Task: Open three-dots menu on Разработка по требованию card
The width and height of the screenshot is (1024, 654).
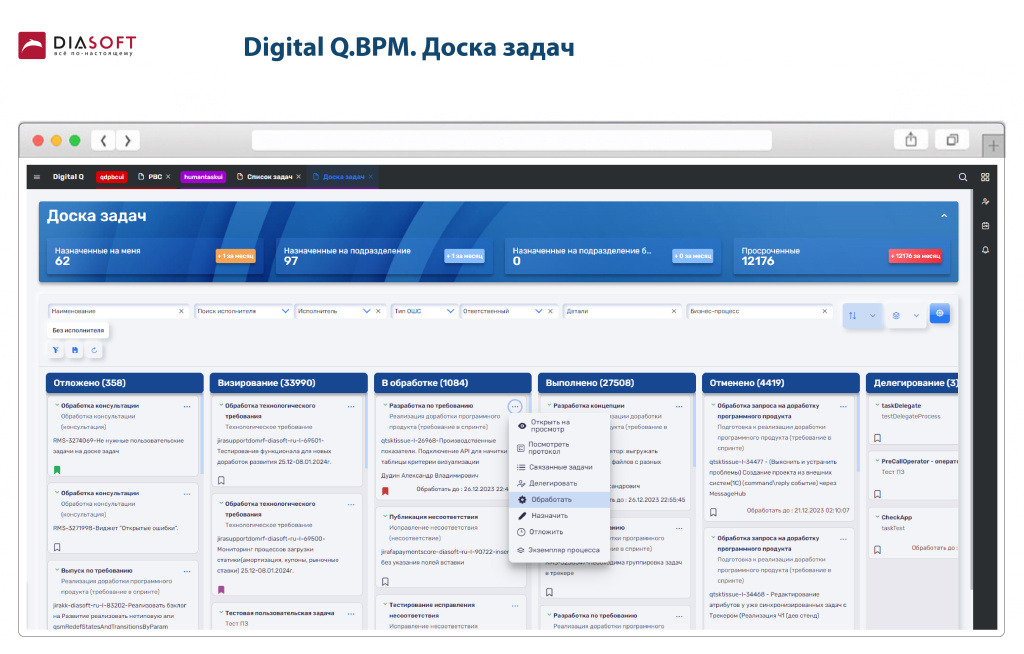Action: coord(515,406)
